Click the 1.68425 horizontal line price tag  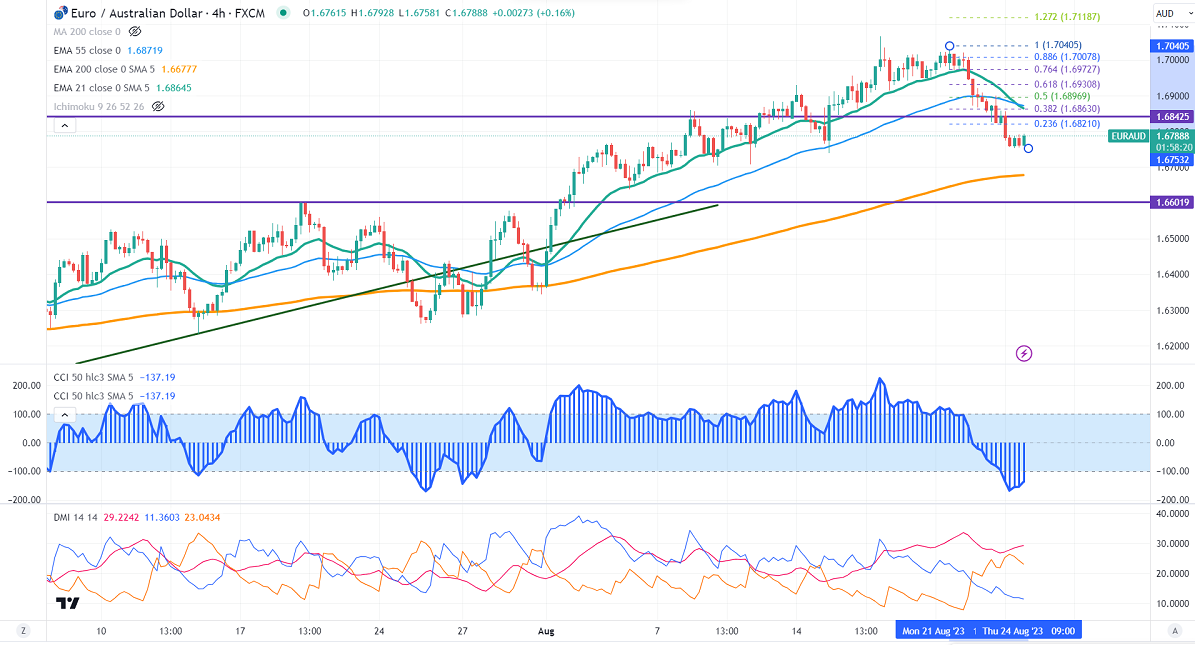(1172, 117)
